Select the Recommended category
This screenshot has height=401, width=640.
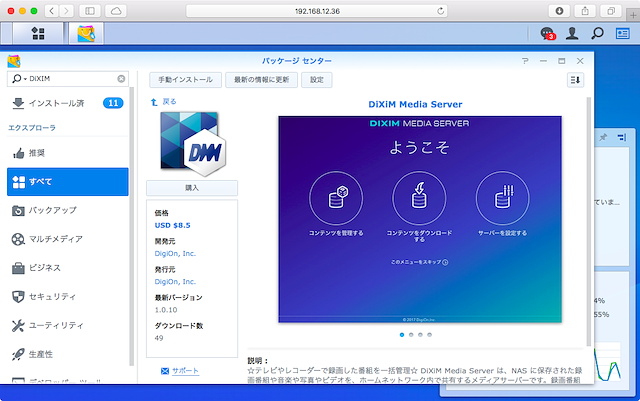pyautogui.click(x=68, y=153)
